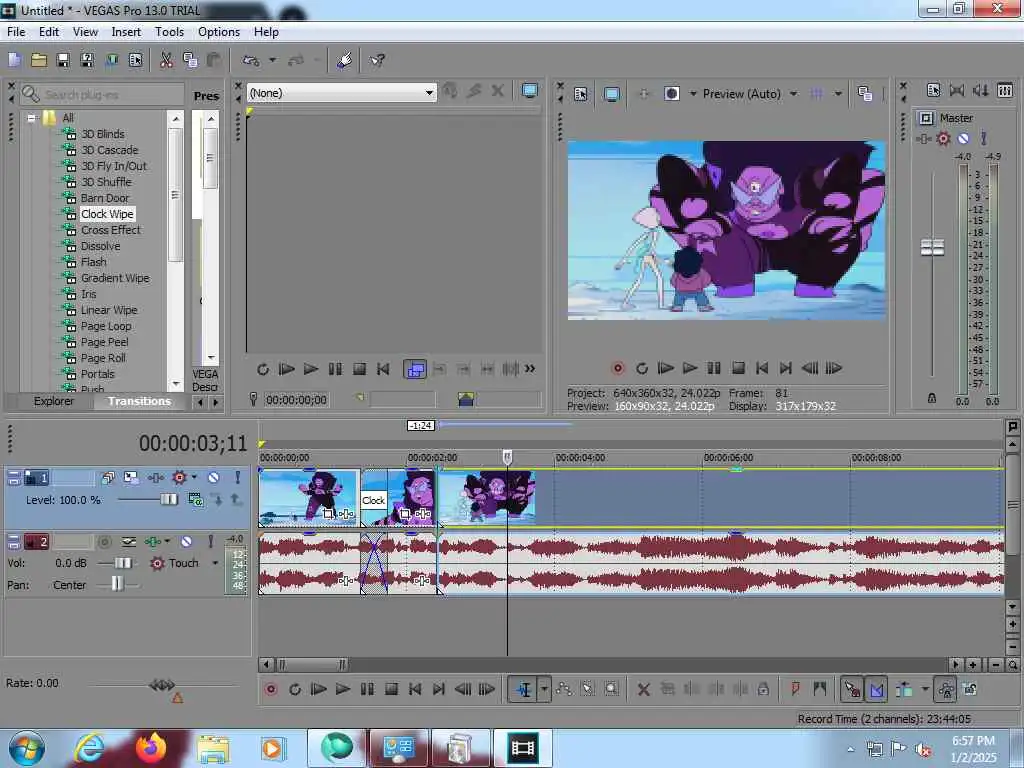This screenshot has width=1024, height=768.
Task: Toggle Master bus mute icon
Action: (963, 138)
